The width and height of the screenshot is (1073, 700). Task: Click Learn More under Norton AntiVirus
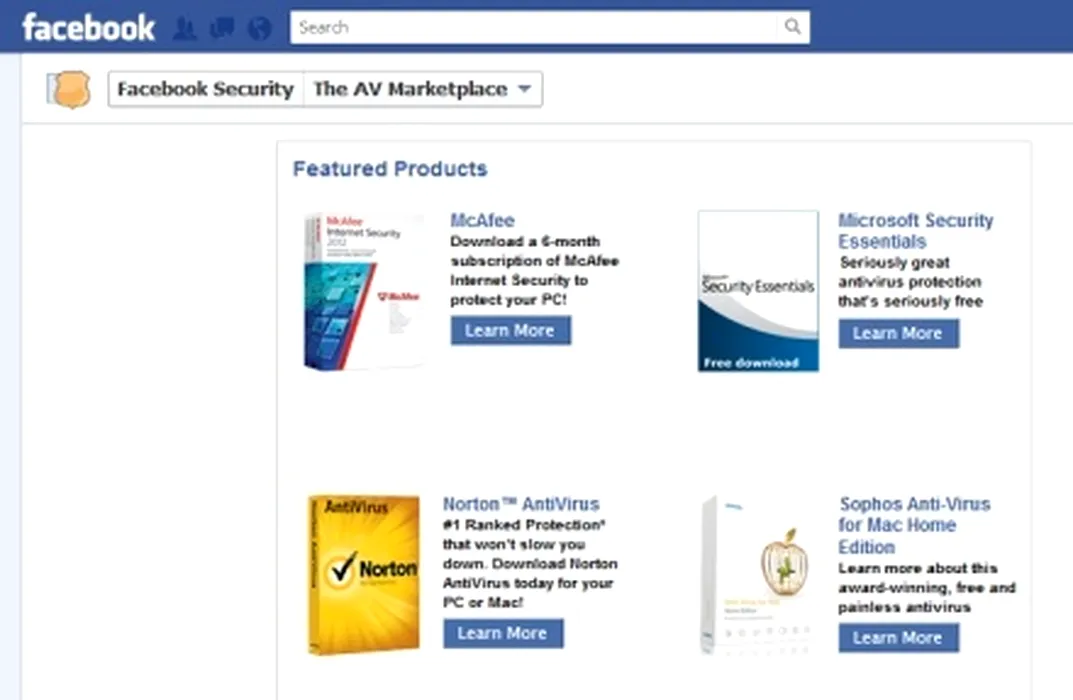(503, 633)
